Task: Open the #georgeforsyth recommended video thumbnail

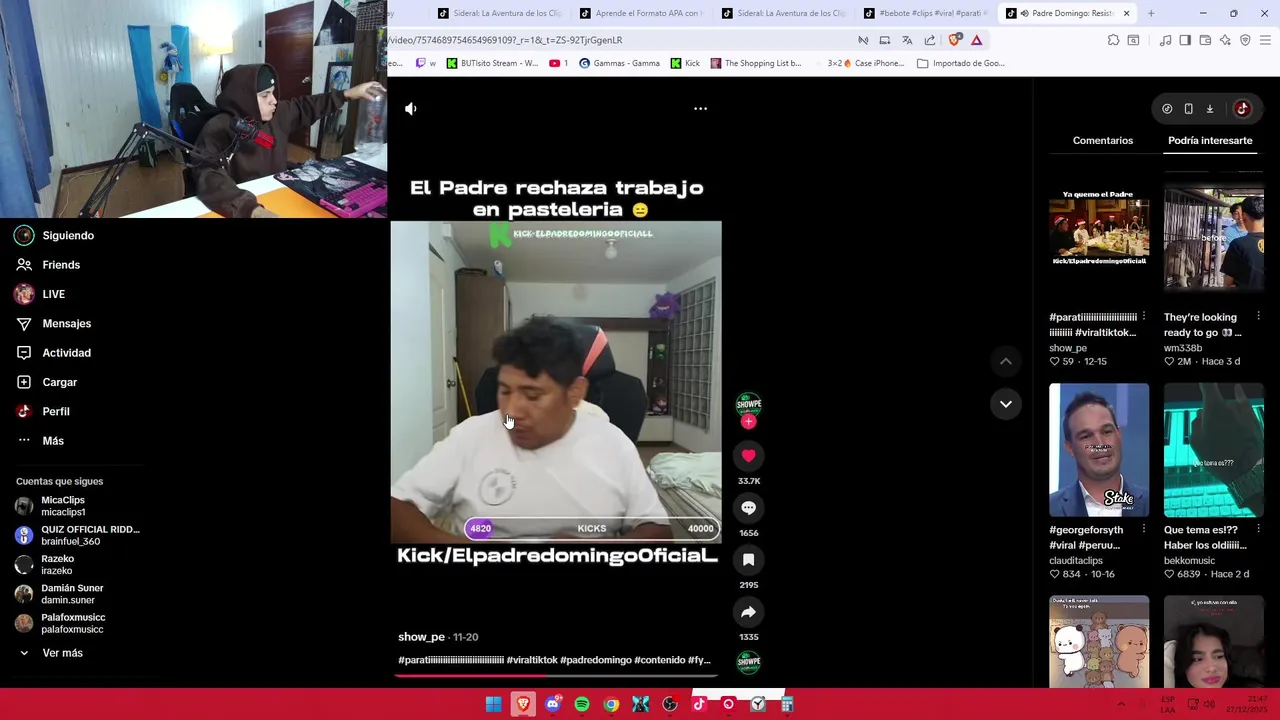Action: click(x=1099, y=450)
